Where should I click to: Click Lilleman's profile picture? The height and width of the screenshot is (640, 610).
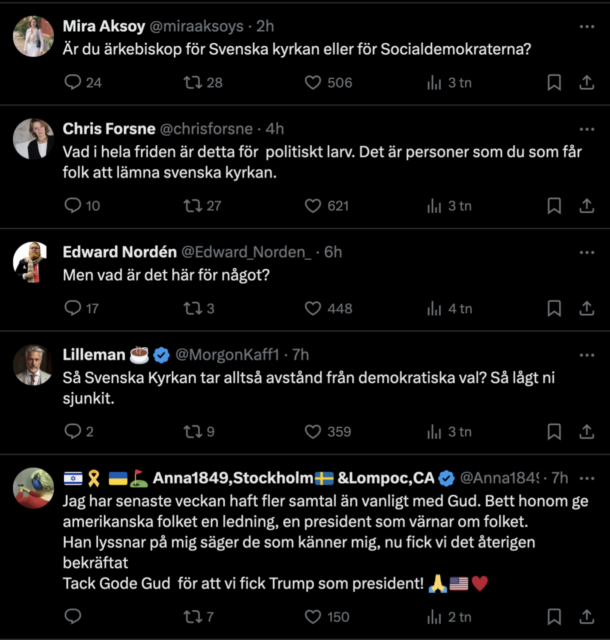pyautogui.click(x=33, y=365)
